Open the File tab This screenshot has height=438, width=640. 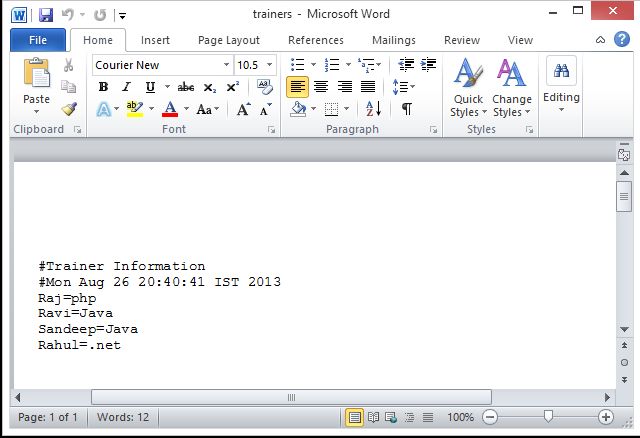point(38,40)
